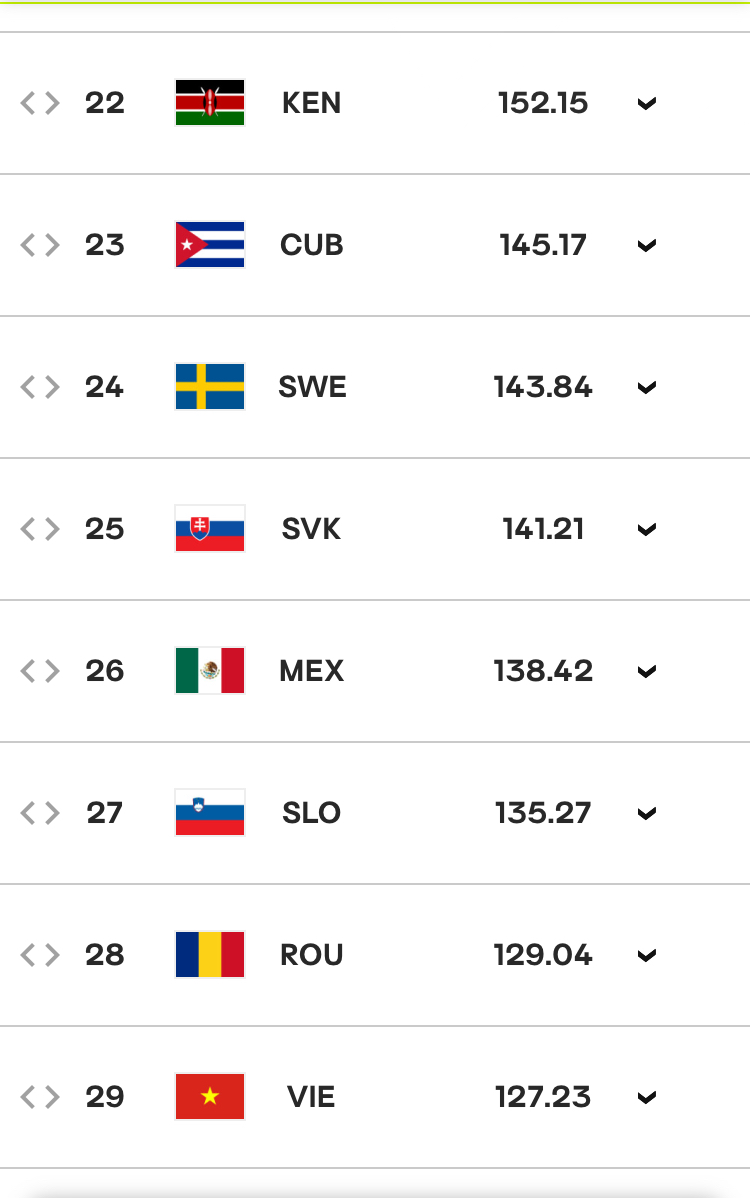This screenshot has width=750, height=1198.
Task: Click the Romania flag icon
Action: tap(210, 954)
